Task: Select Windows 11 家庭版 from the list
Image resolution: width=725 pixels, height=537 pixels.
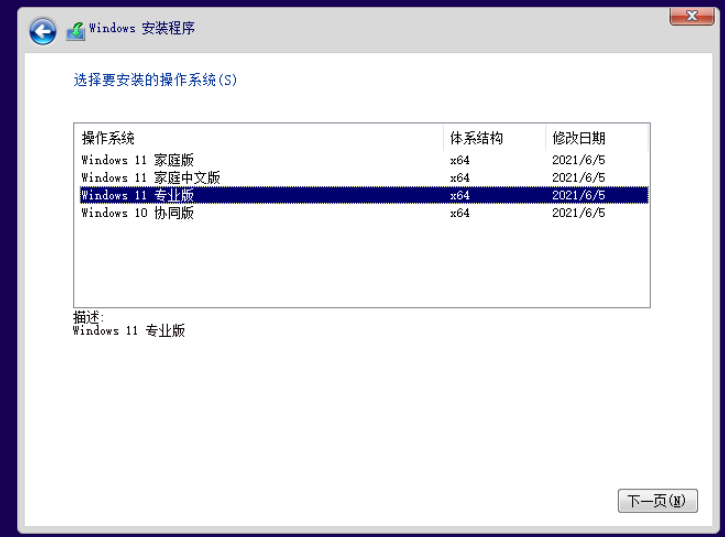Action: pos(137,160)
